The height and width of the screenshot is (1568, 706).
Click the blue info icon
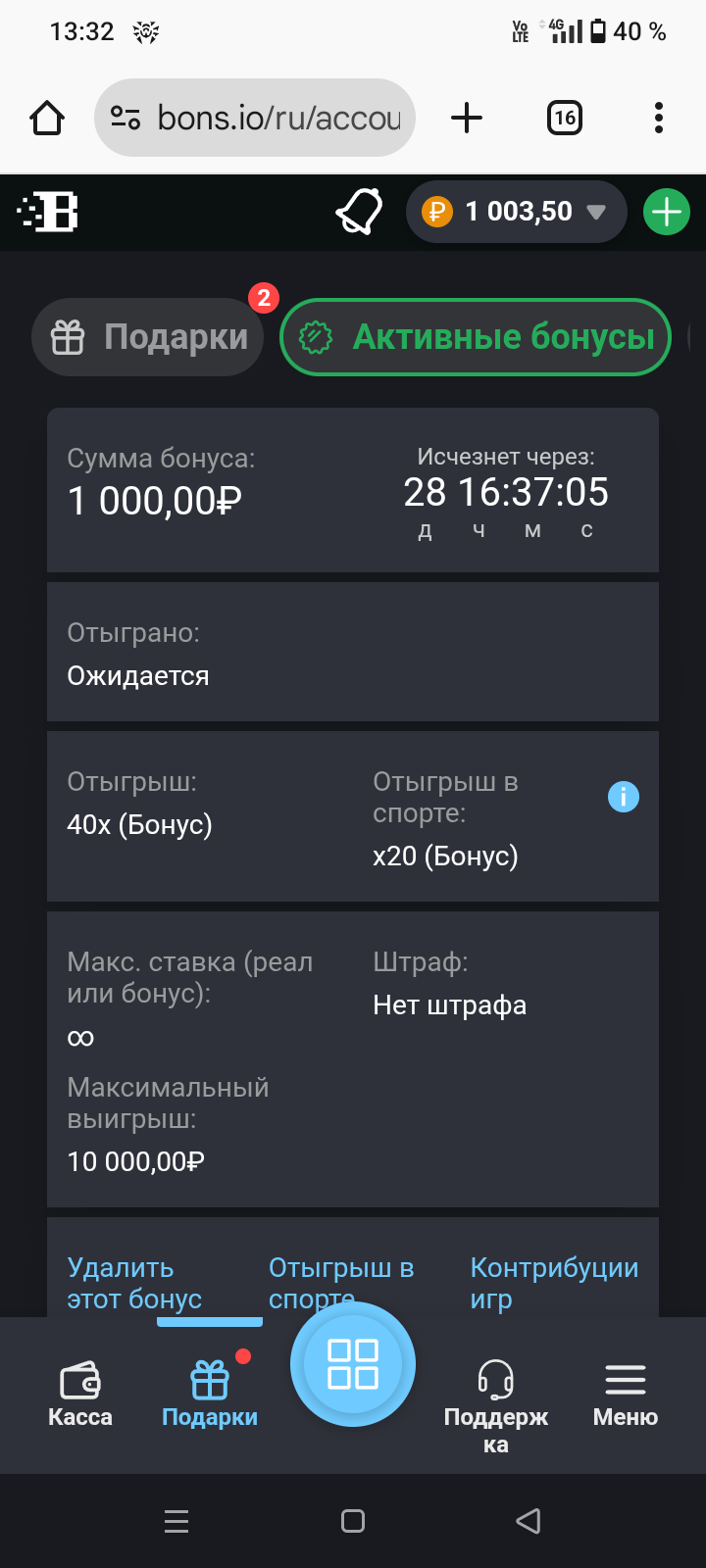pyautogui.click(x=624, y=797)
